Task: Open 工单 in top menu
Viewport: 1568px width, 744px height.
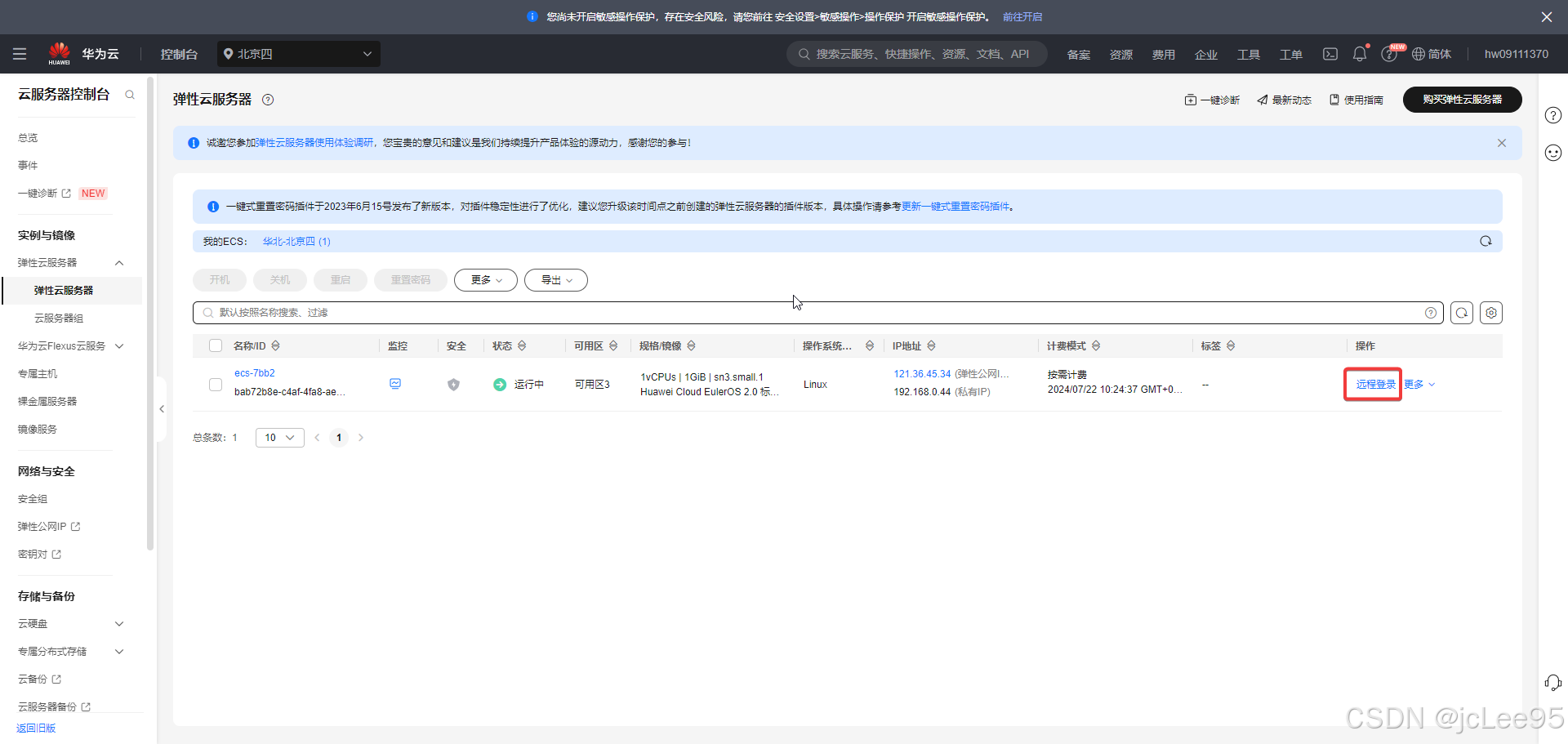Action: [1291, 55]
